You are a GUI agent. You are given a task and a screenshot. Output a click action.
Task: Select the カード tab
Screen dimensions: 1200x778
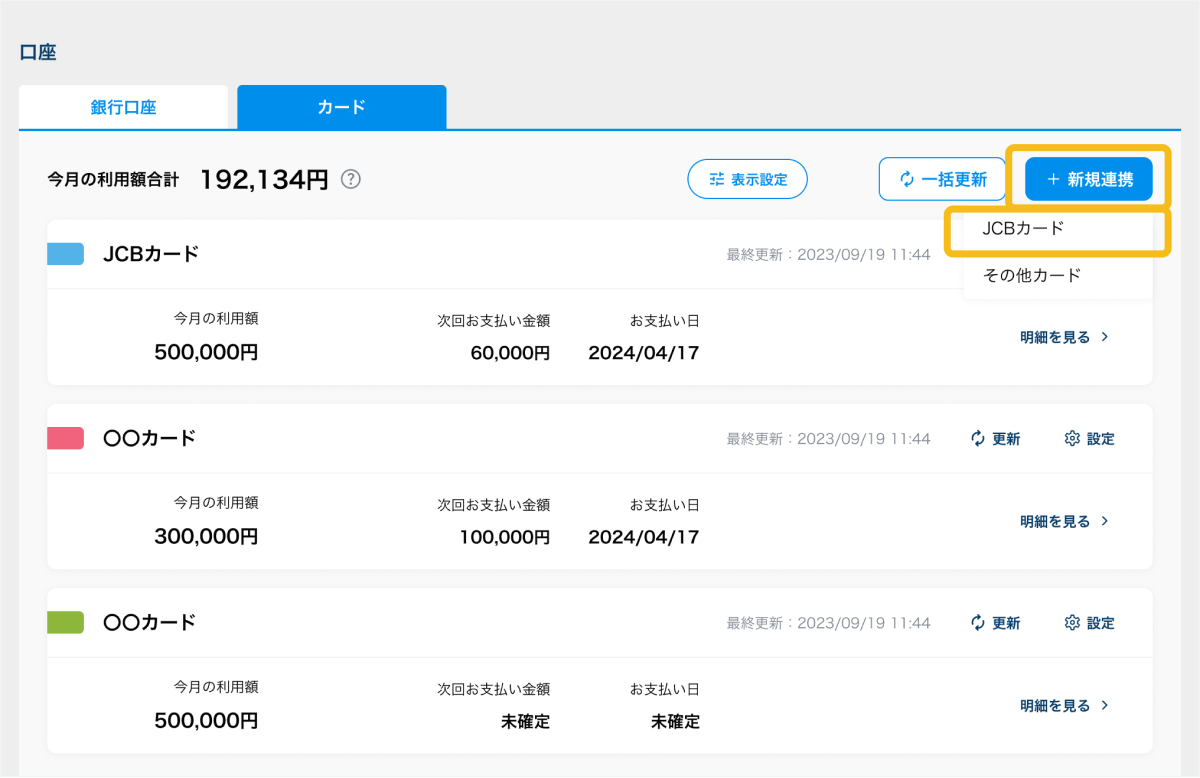341,107
